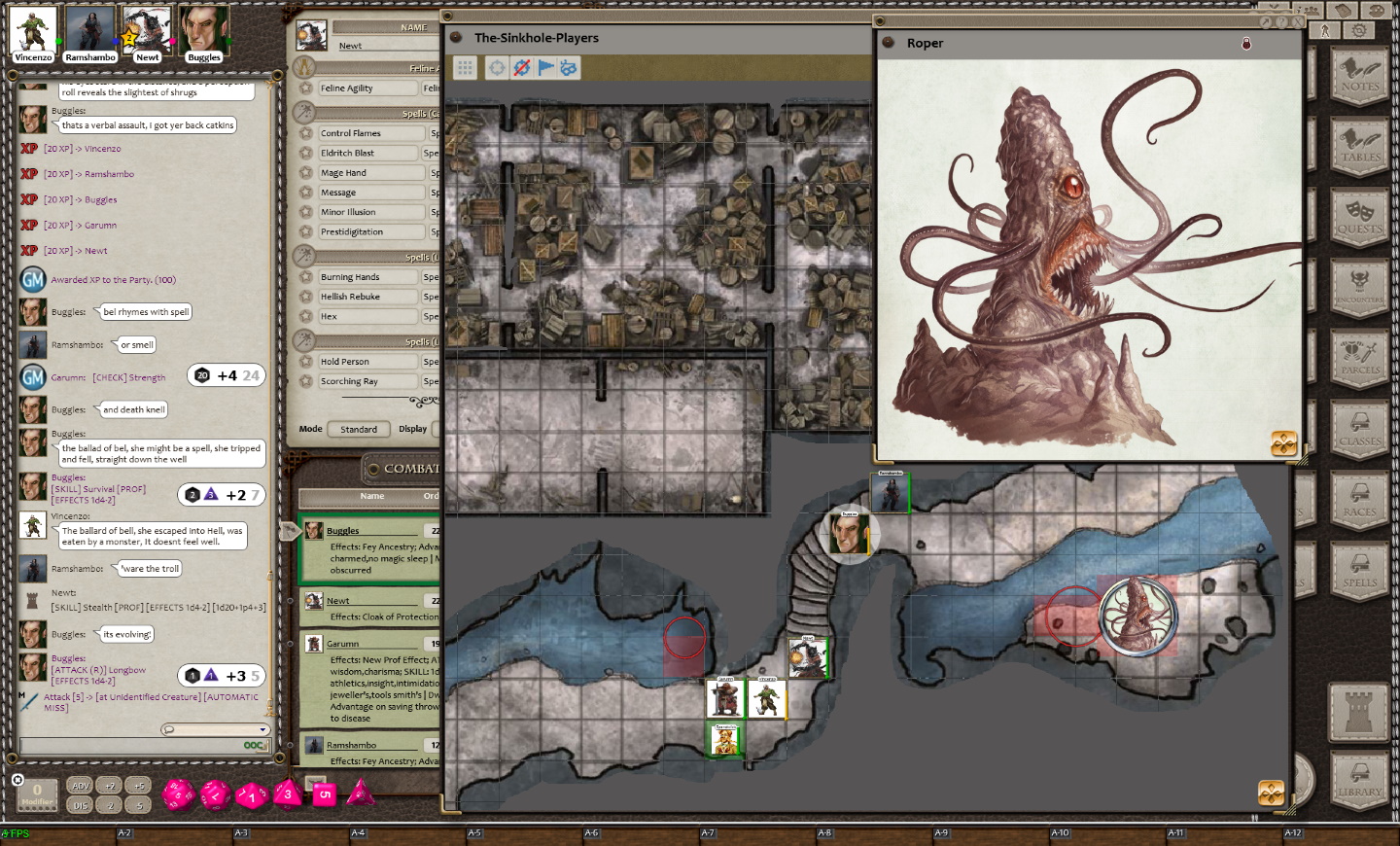
Task: Click the +5 modifier button
Action: (139, 786)
